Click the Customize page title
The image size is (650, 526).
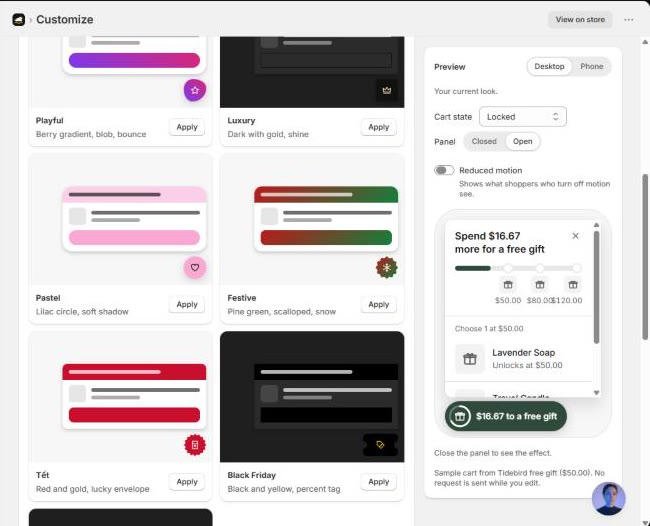65,19
